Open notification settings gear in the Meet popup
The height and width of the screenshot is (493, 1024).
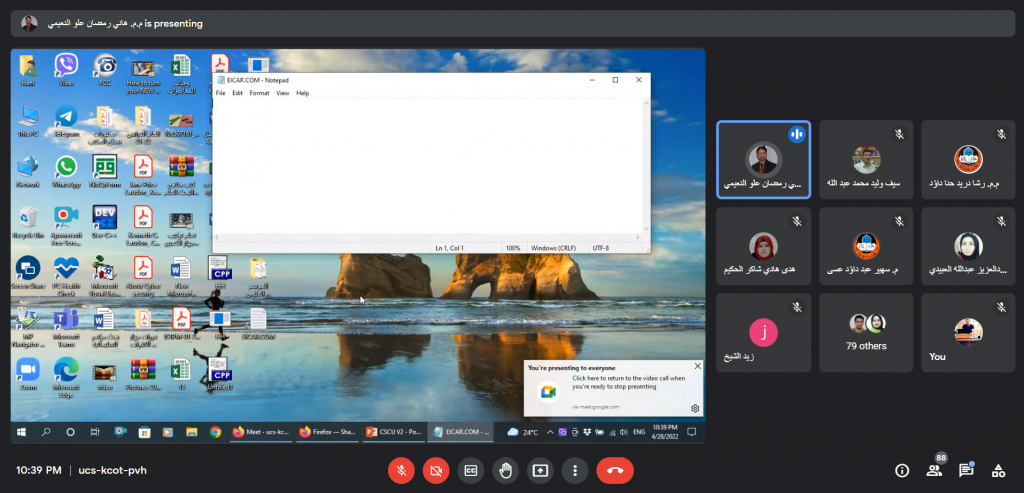(x=695, y=408)
